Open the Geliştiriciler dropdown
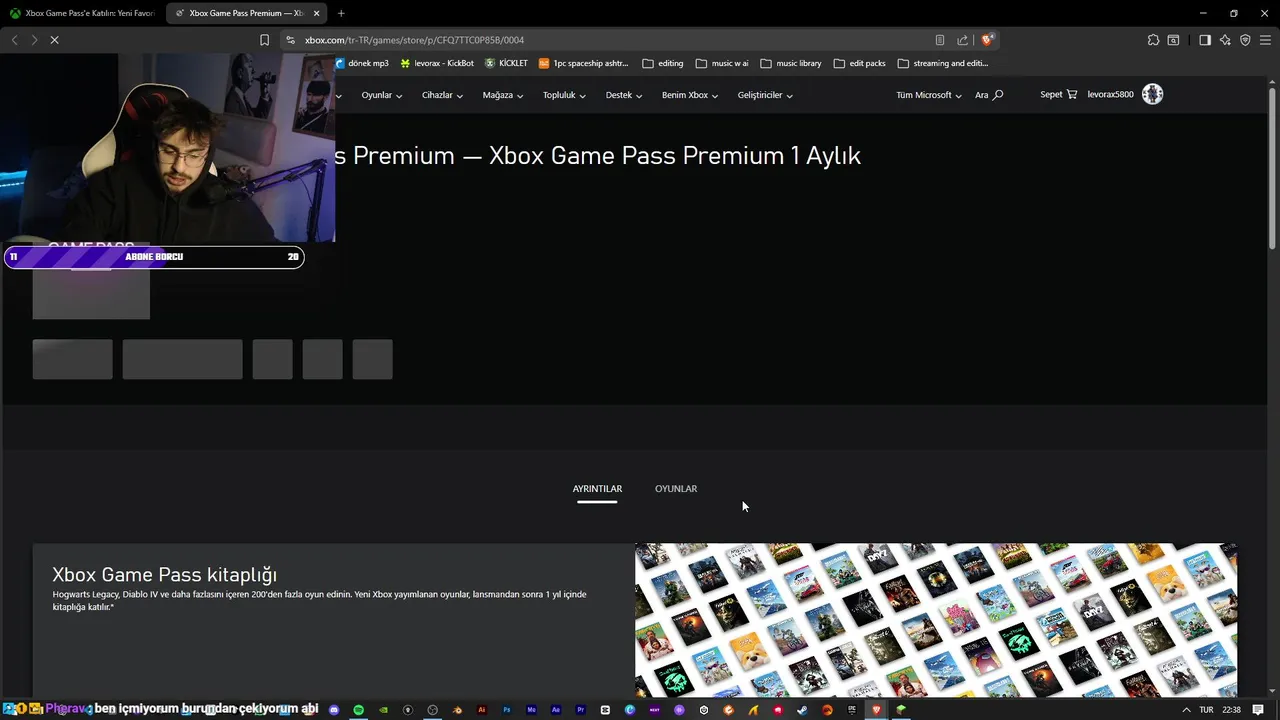The image size is (1280, 720). 765,95
